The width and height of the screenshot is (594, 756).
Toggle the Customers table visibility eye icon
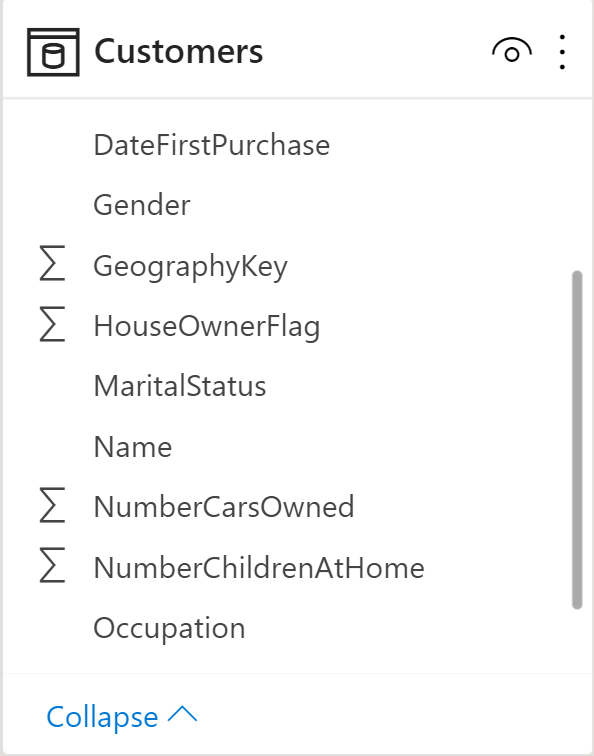(512, 50)
